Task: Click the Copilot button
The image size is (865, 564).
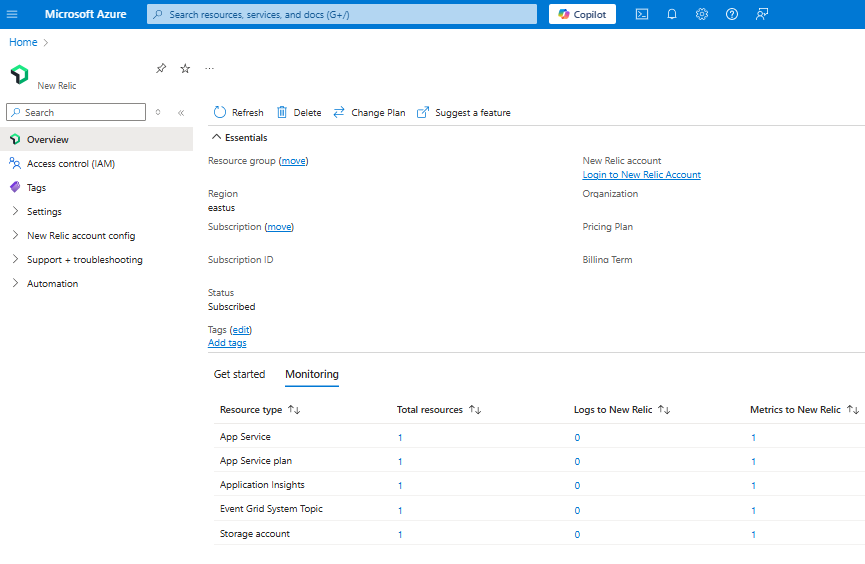Action: [x=582, y=14]
